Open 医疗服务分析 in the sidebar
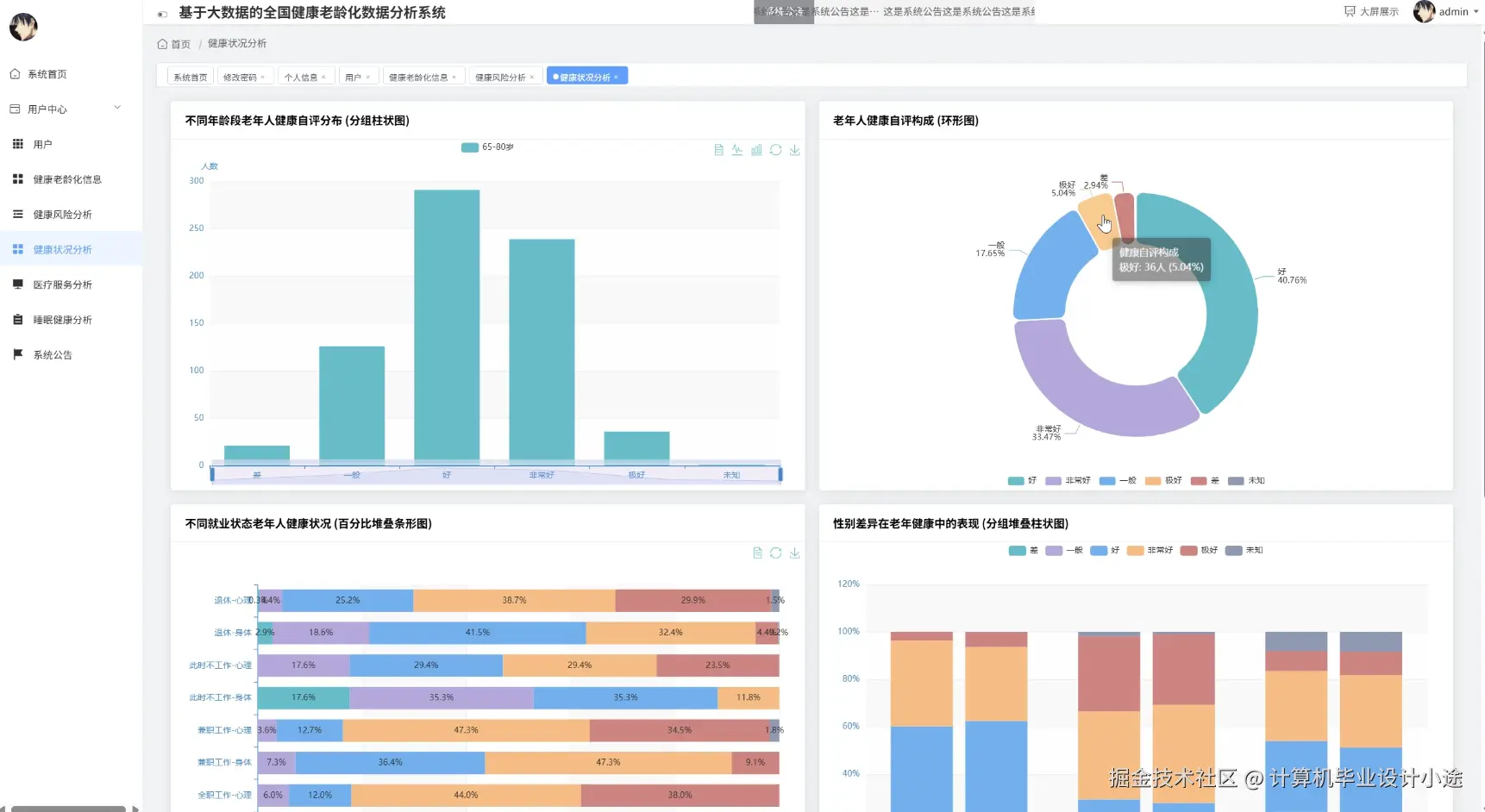 pos(62,284)
